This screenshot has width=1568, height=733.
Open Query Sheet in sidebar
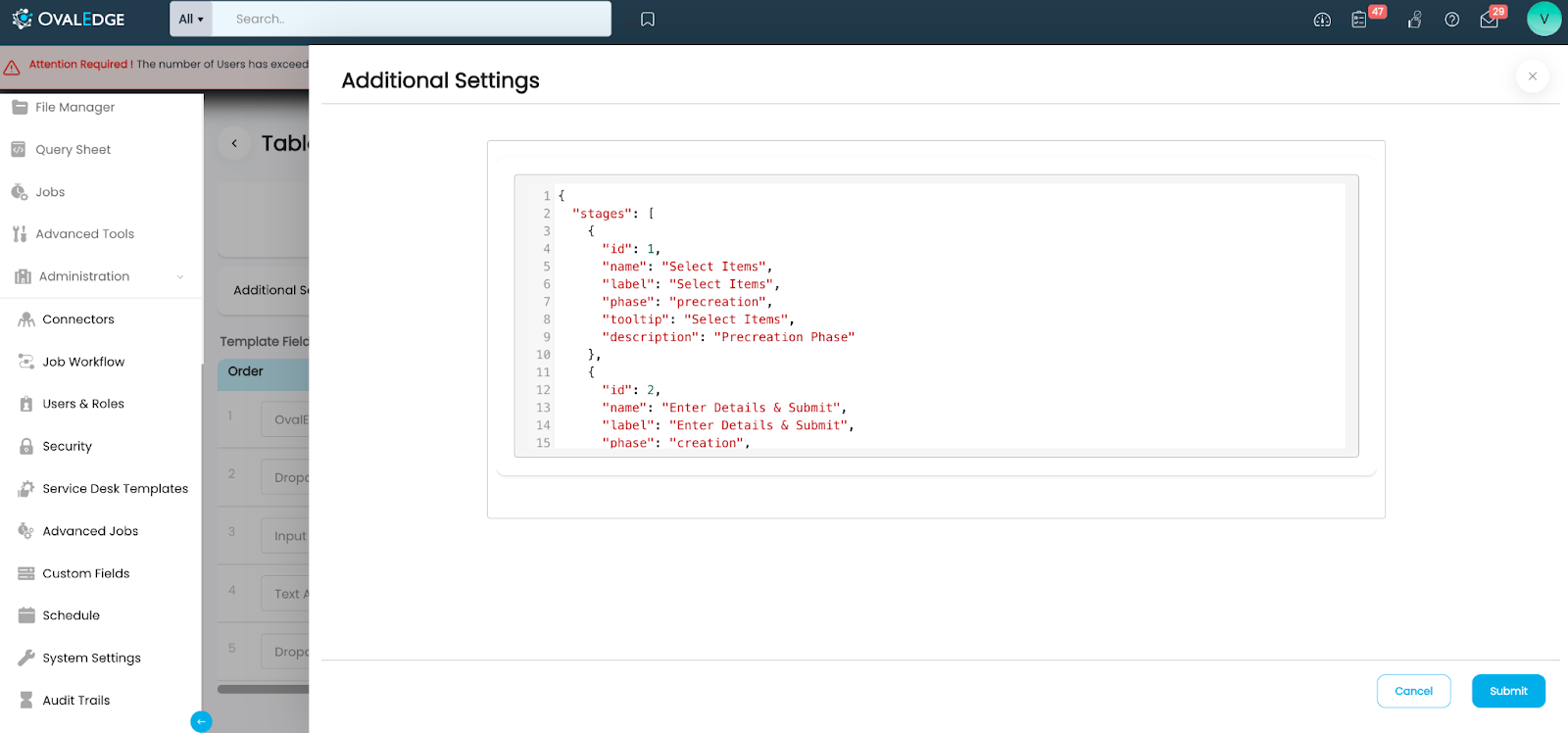click(73, 150)
